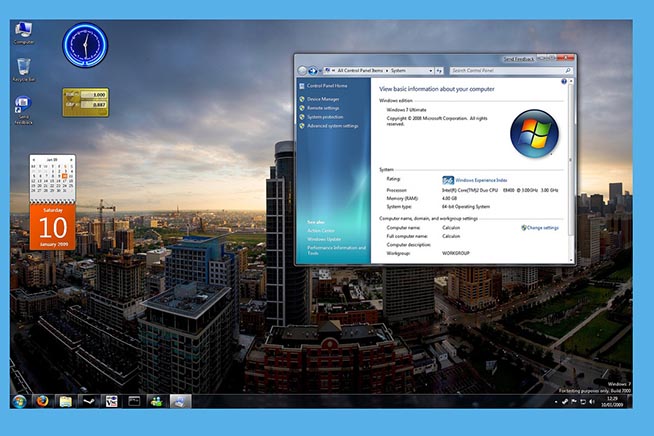The image size is (654, 436).
Task: Click the gold currency converter gadget
Action: [x=86, y=102]
